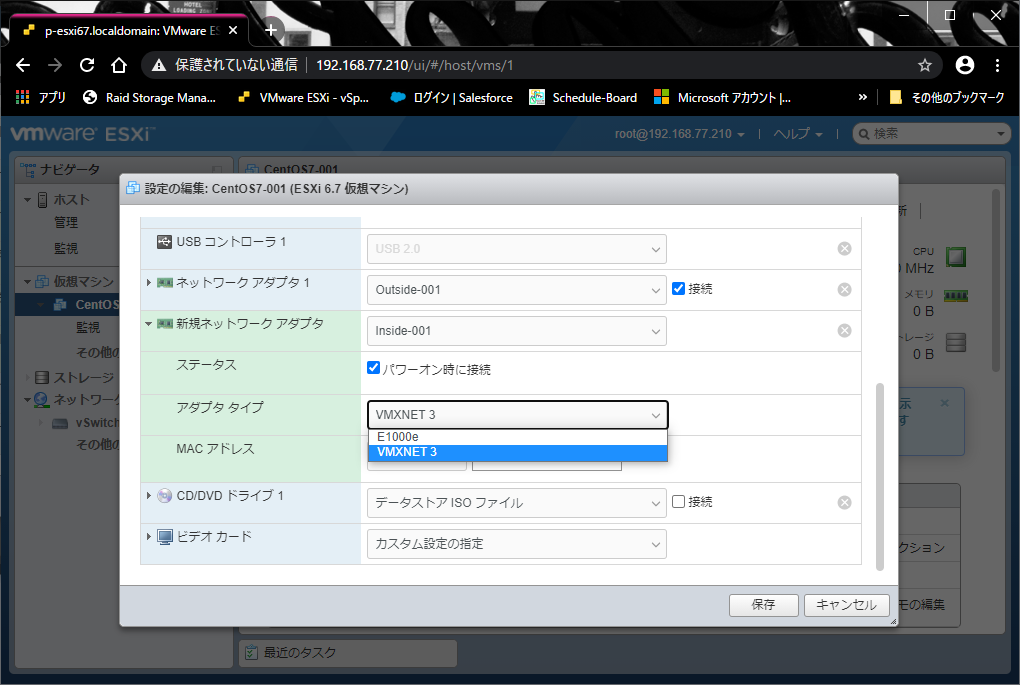1020x685 pixels.
Task: Select VMXNET 3 adapter type option
Action: [x=518, y=452]
